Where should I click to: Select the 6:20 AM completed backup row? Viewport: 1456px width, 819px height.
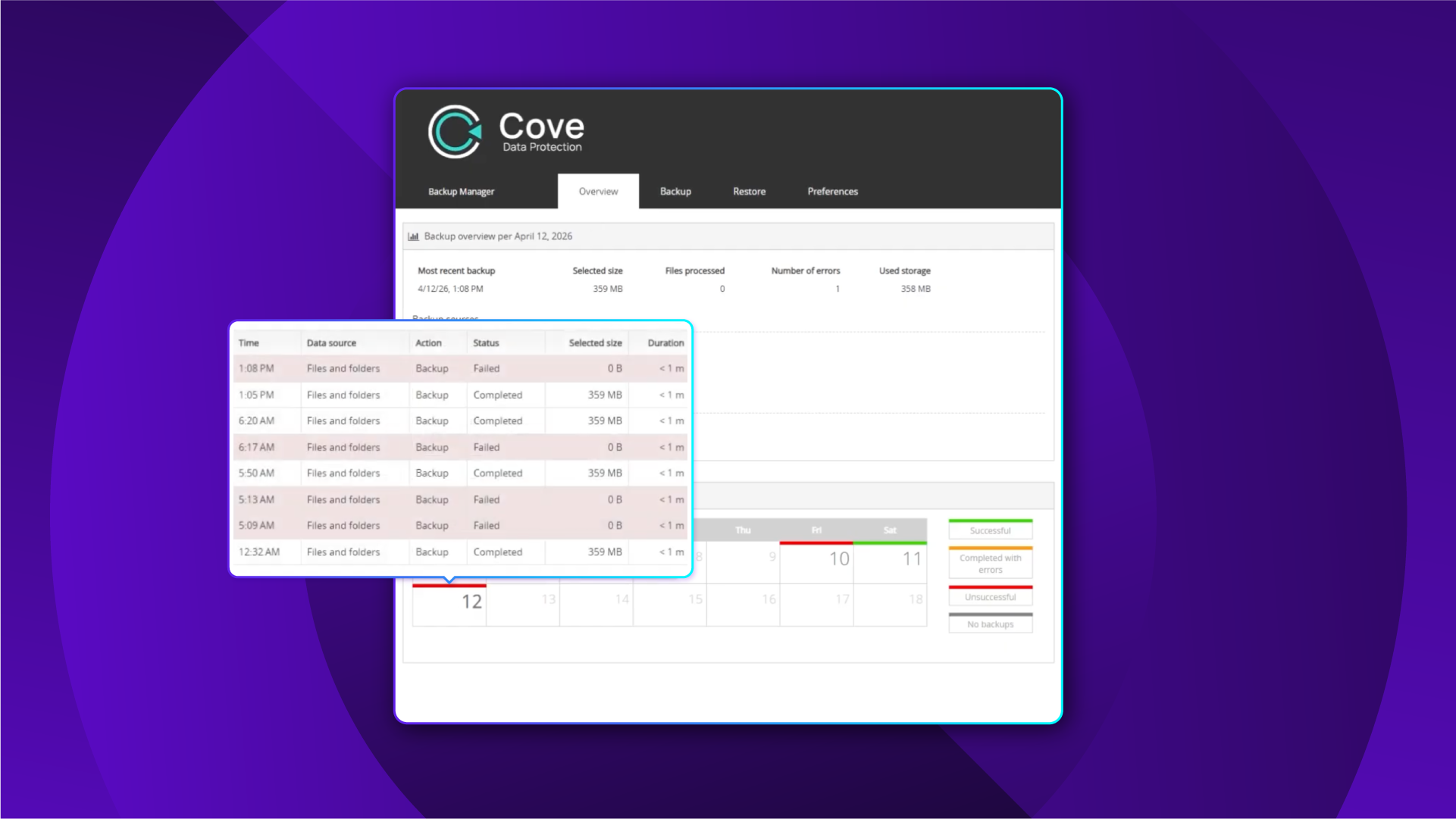[461, 421]
